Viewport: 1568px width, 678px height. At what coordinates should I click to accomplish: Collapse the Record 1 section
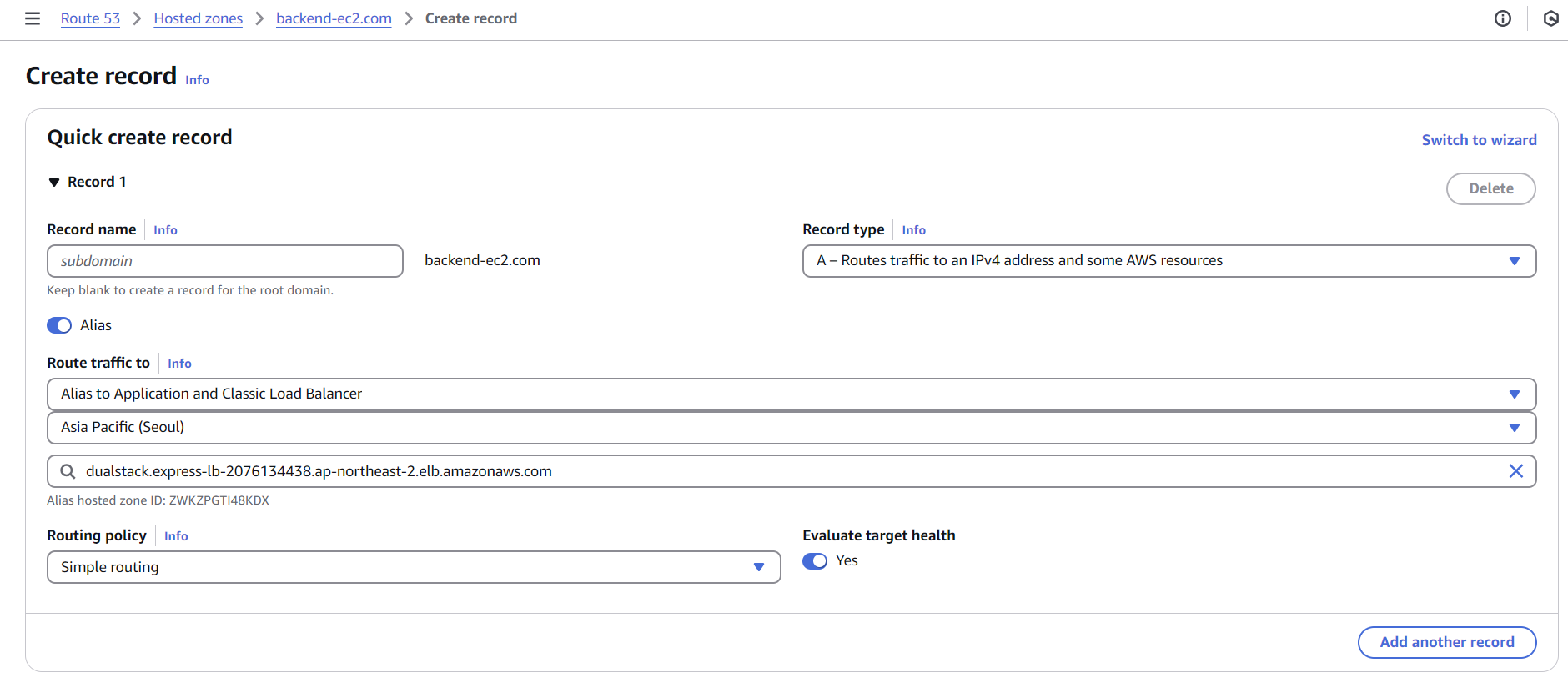click(54, 183)
